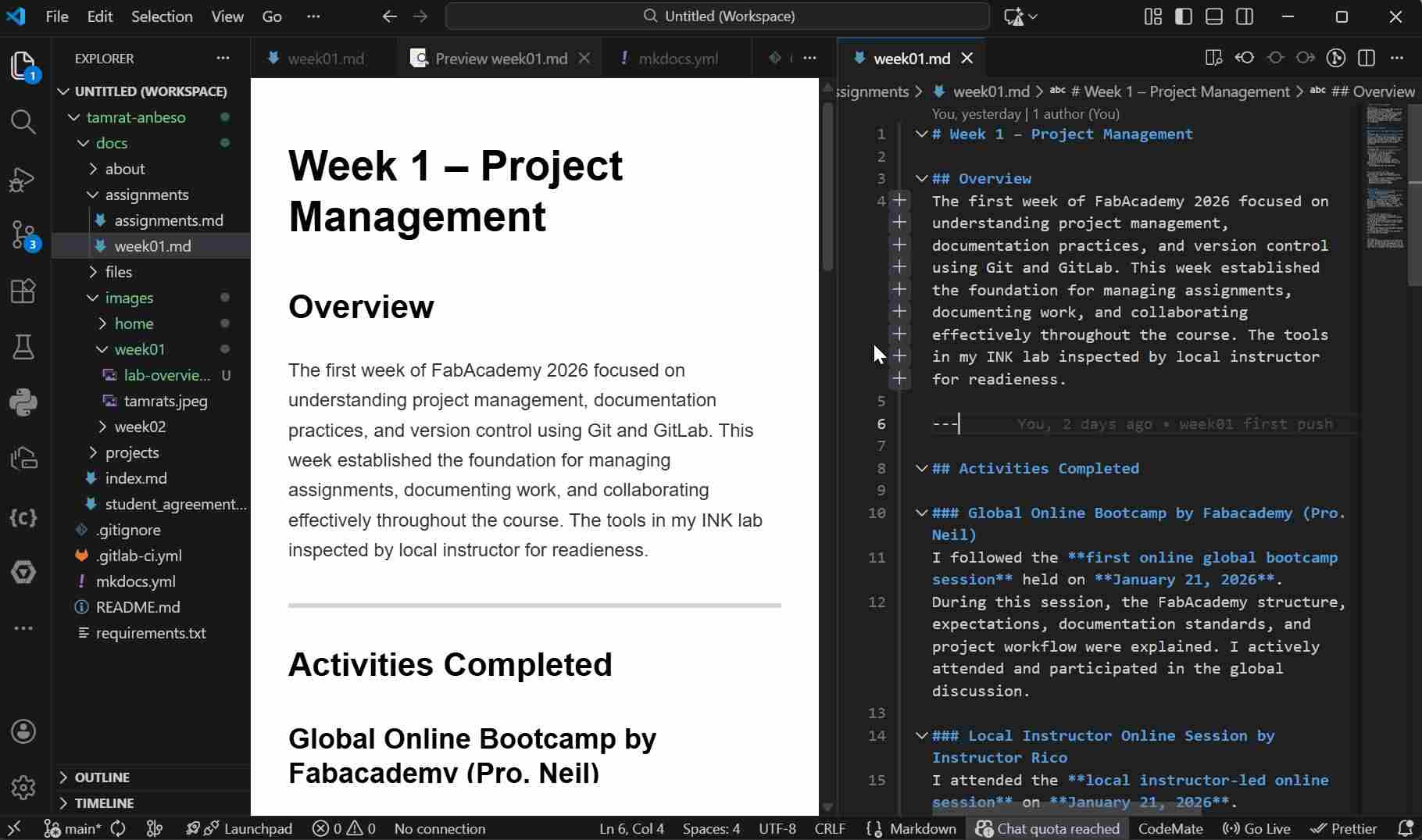Image resolution: width=1422 pixels, height=840 pixels.
Task: Toggle the secondary side bar layout button
Action: coord(1245,16)
